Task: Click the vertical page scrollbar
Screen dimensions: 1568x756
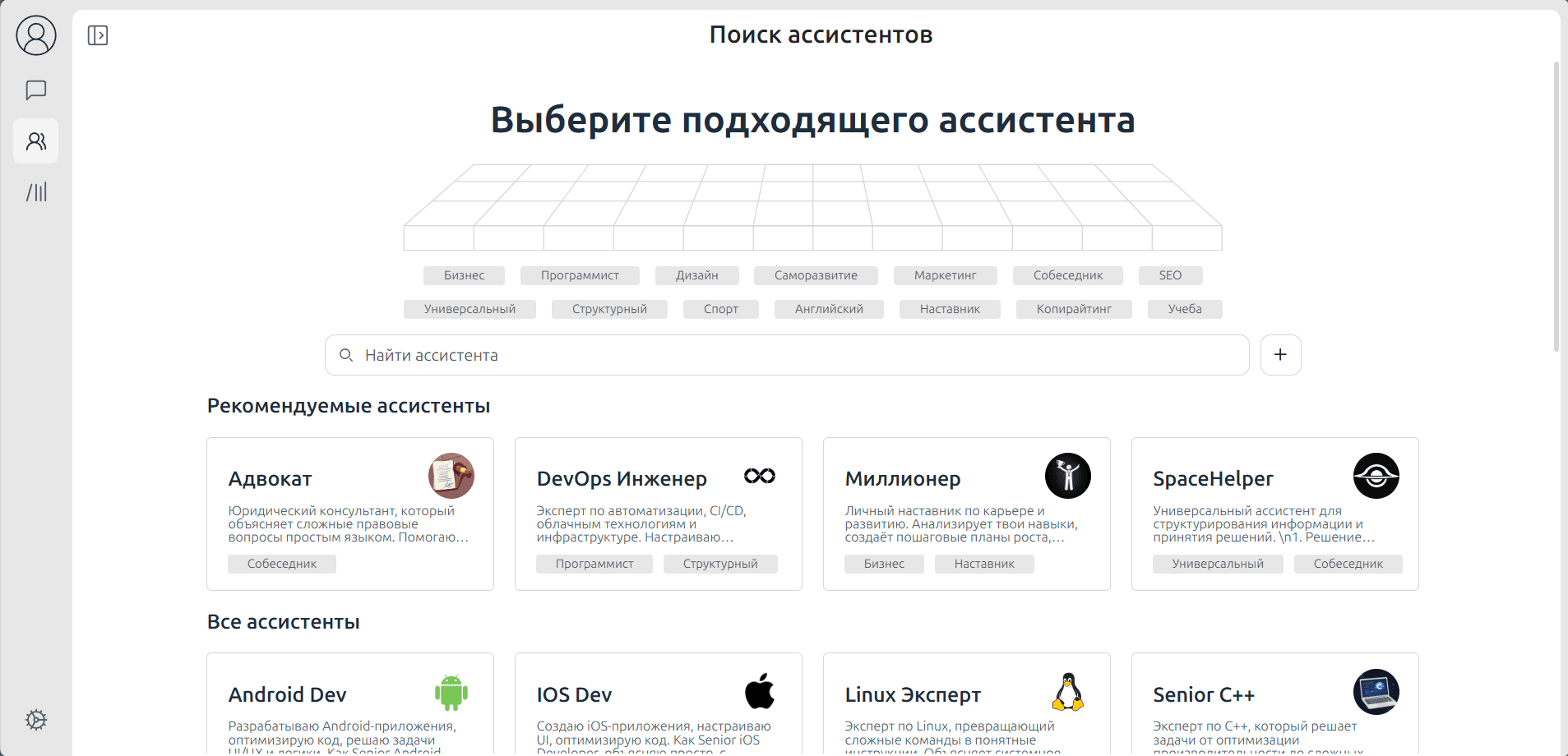Action: [1556, 205]
